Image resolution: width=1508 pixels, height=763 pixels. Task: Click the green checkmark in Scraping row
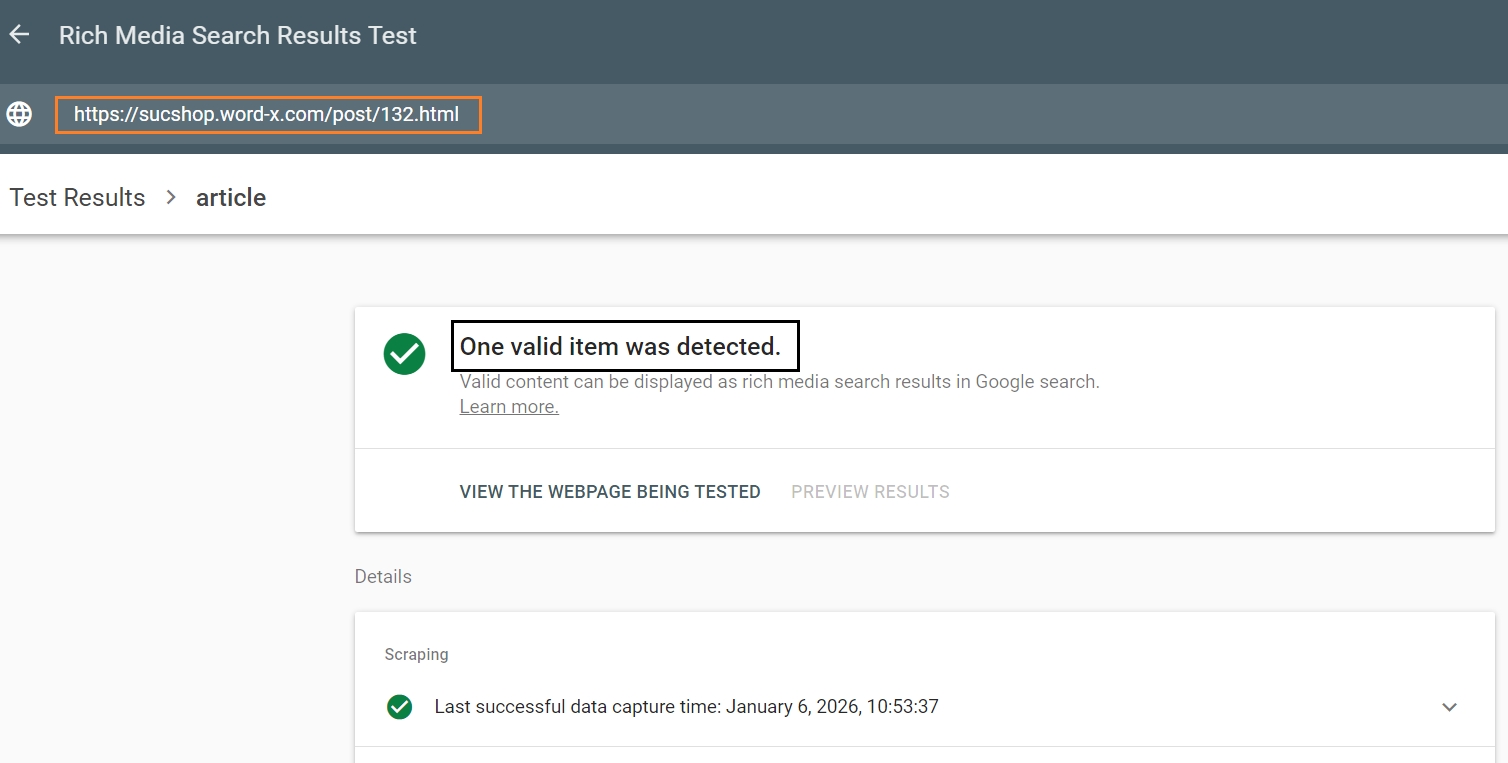399,707
